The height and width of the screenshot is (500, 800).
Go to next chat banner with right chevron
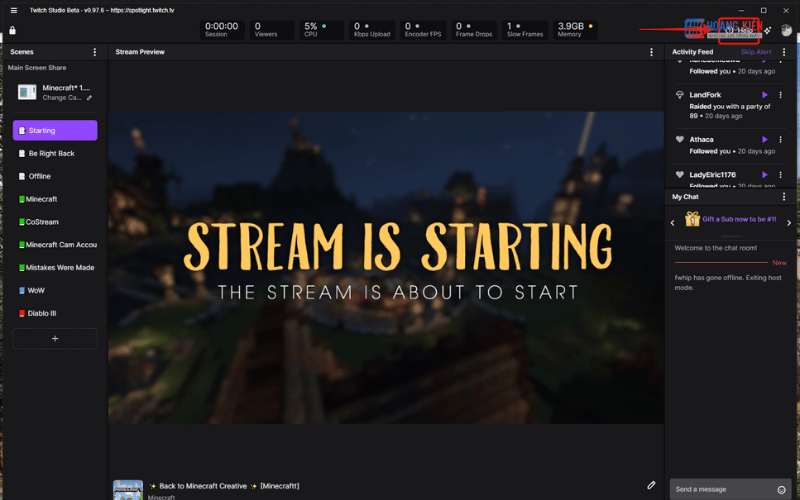pos(789,222)
